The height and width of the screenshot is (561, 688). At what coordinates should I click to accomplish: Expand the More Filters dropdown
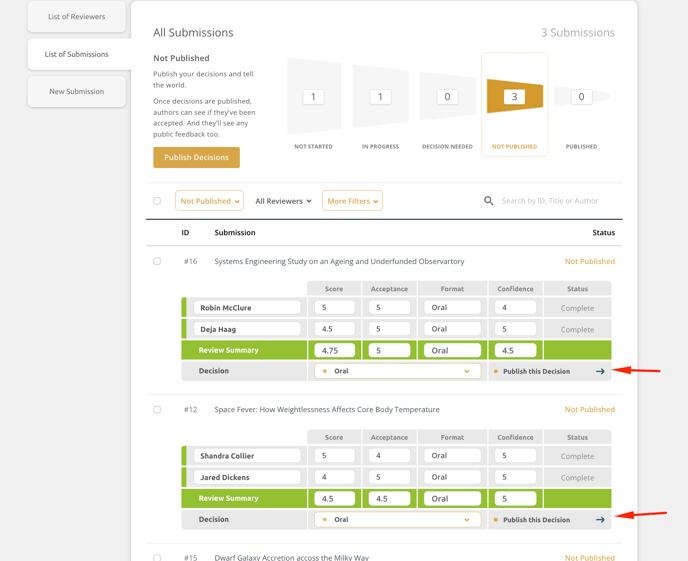[352, 201]
